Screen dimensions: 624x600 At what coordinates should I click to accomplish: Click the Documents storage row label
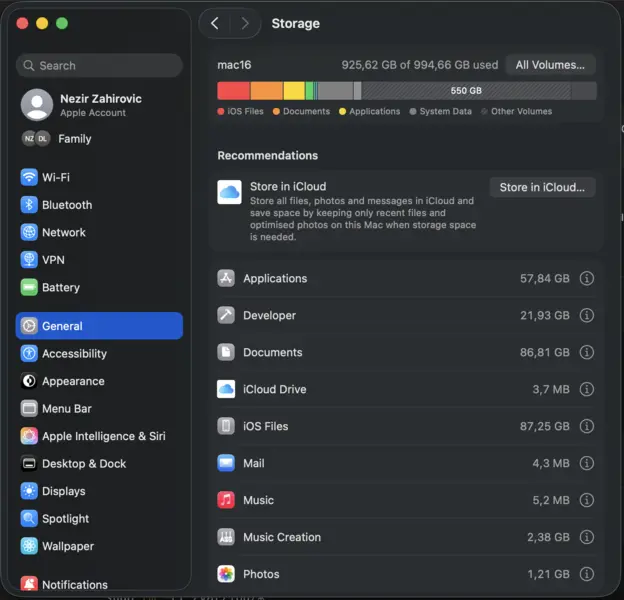point(273,352)
